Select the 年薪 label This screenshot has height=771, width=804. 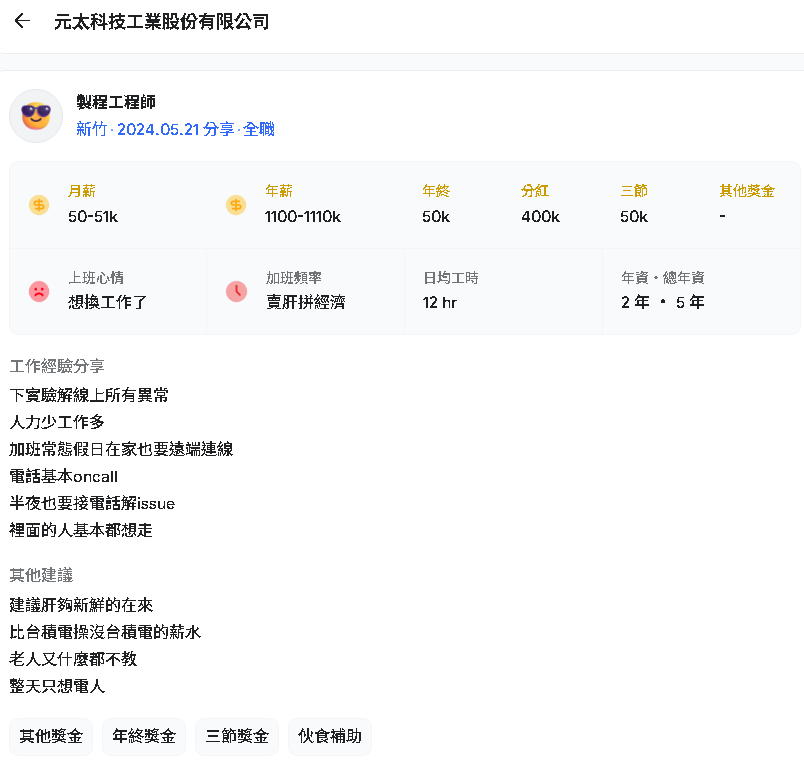(279, 191)
